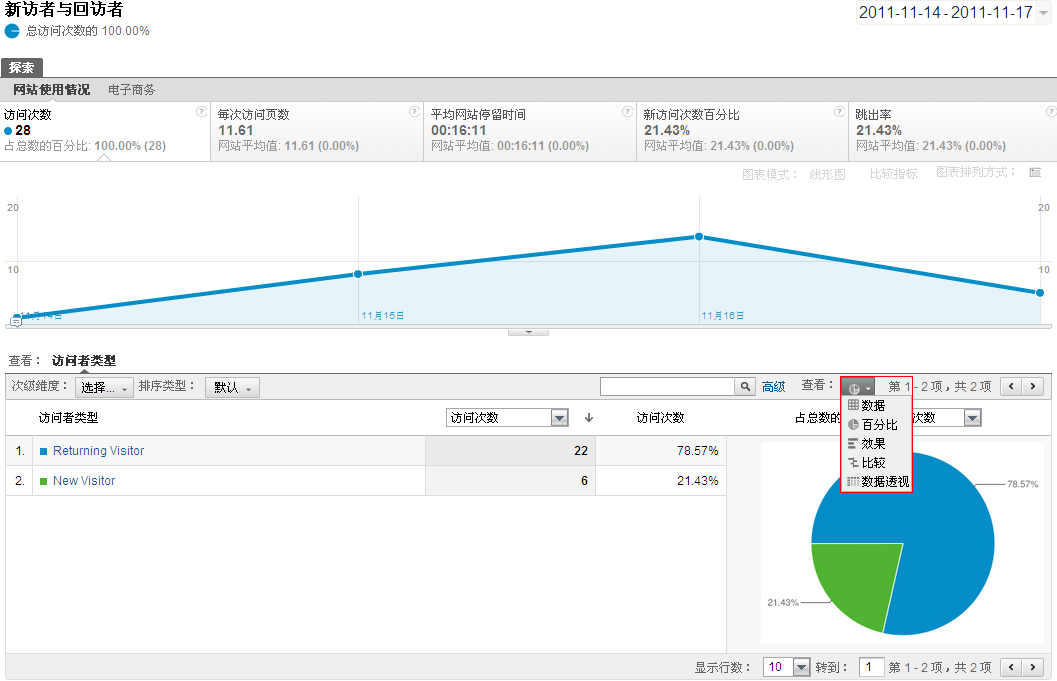
Task: Open the pie chart view selector
Action: 858,388
